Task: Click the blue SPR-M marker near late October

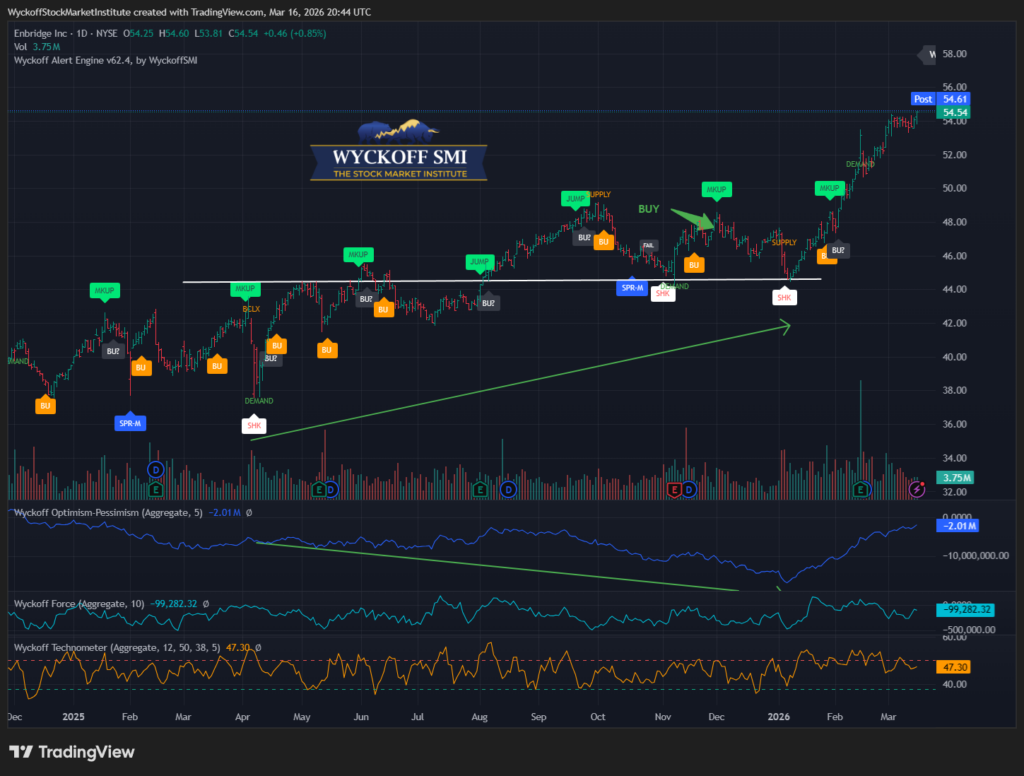Action: [632, 288]
